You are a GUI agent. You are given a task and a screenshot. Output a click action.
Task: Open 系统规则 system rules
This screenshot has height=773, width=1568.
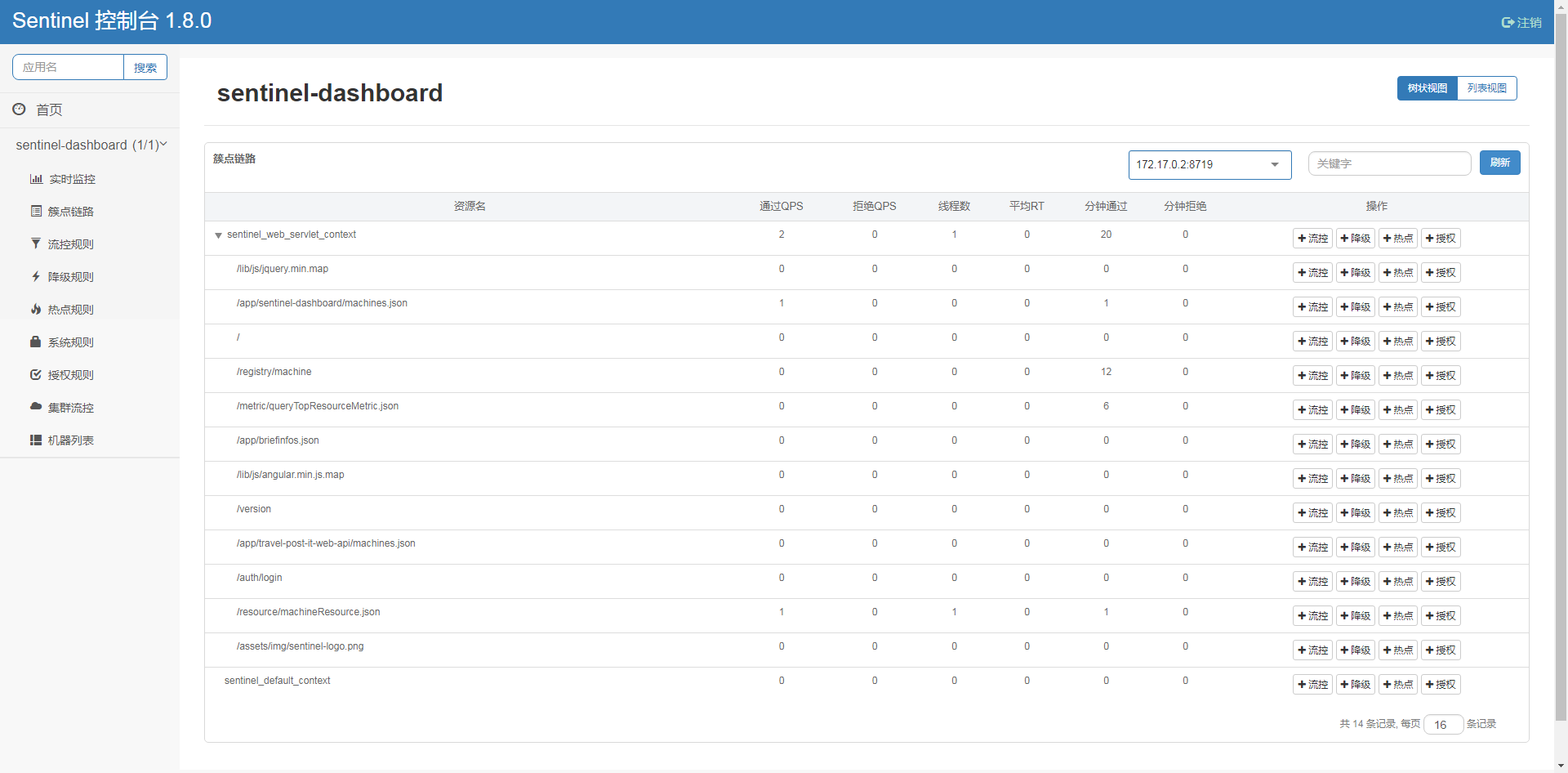click(x=72, y=342)
